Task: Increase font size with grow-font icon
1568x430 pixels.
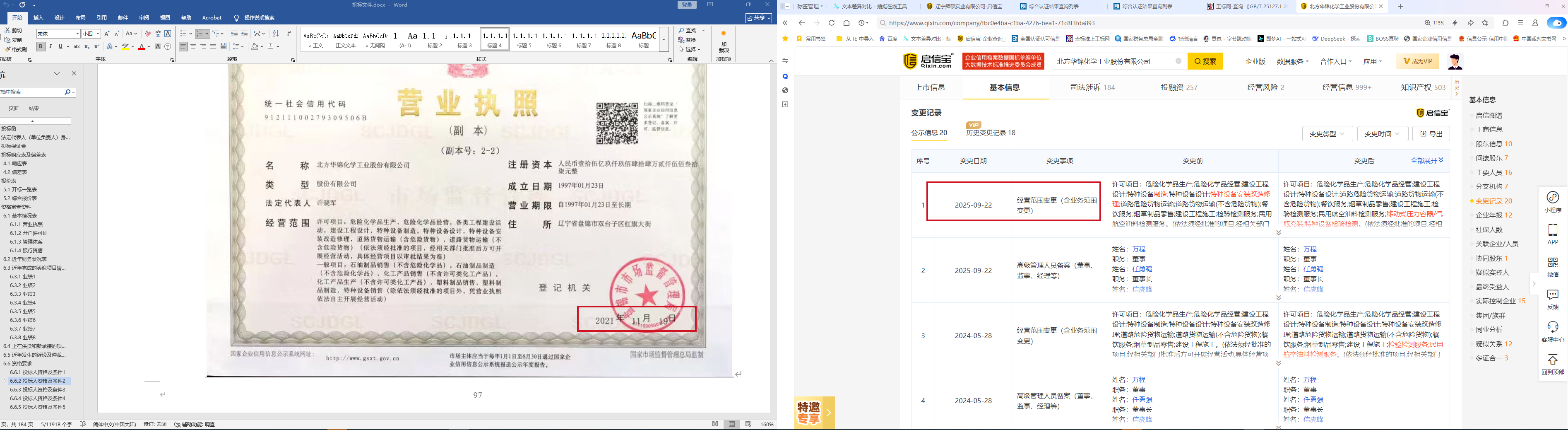Action: tap(107, 34)
